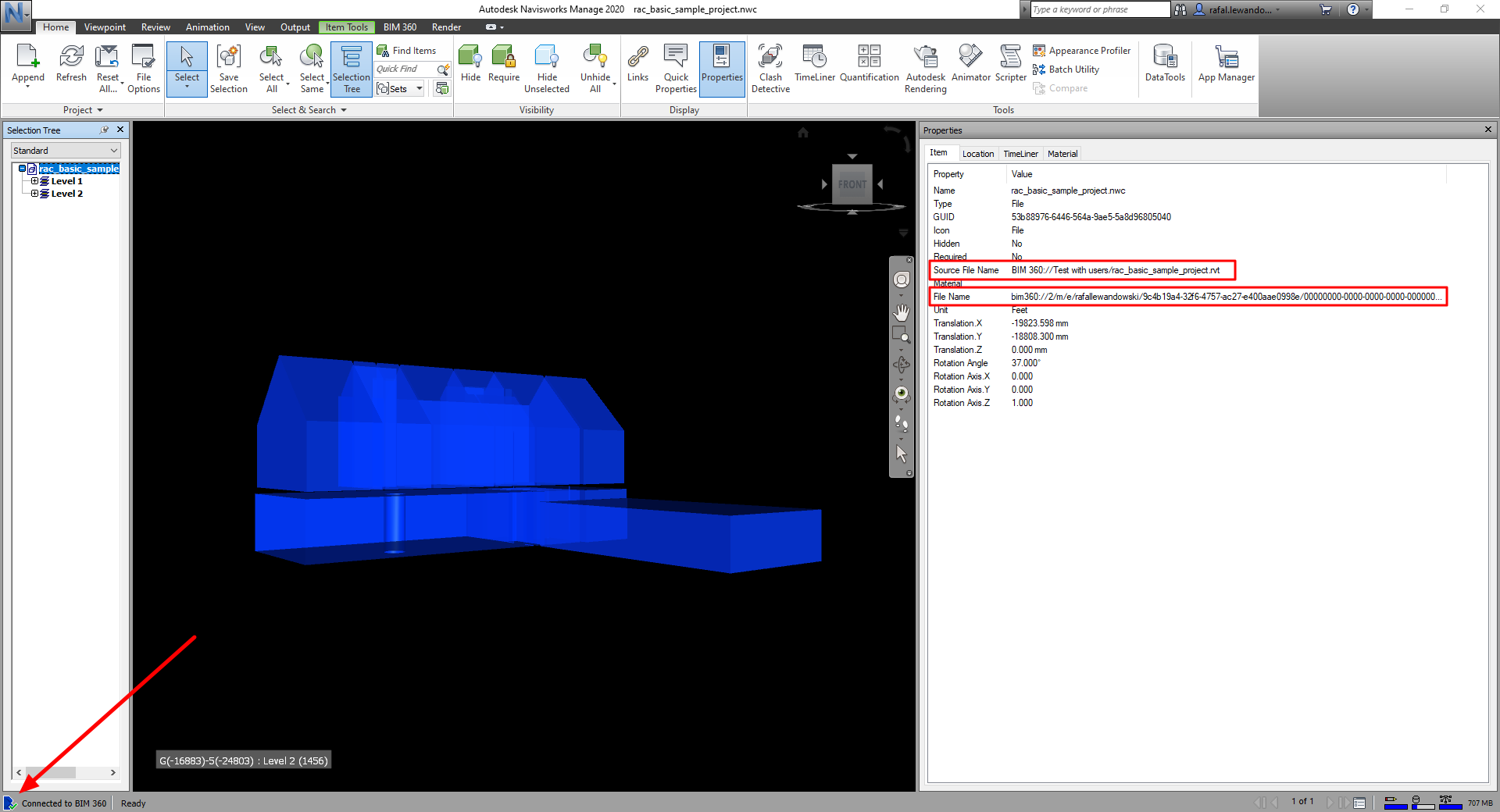Open the rafal.lewando... account menu
The image size is (1500, 812).
1237,9
